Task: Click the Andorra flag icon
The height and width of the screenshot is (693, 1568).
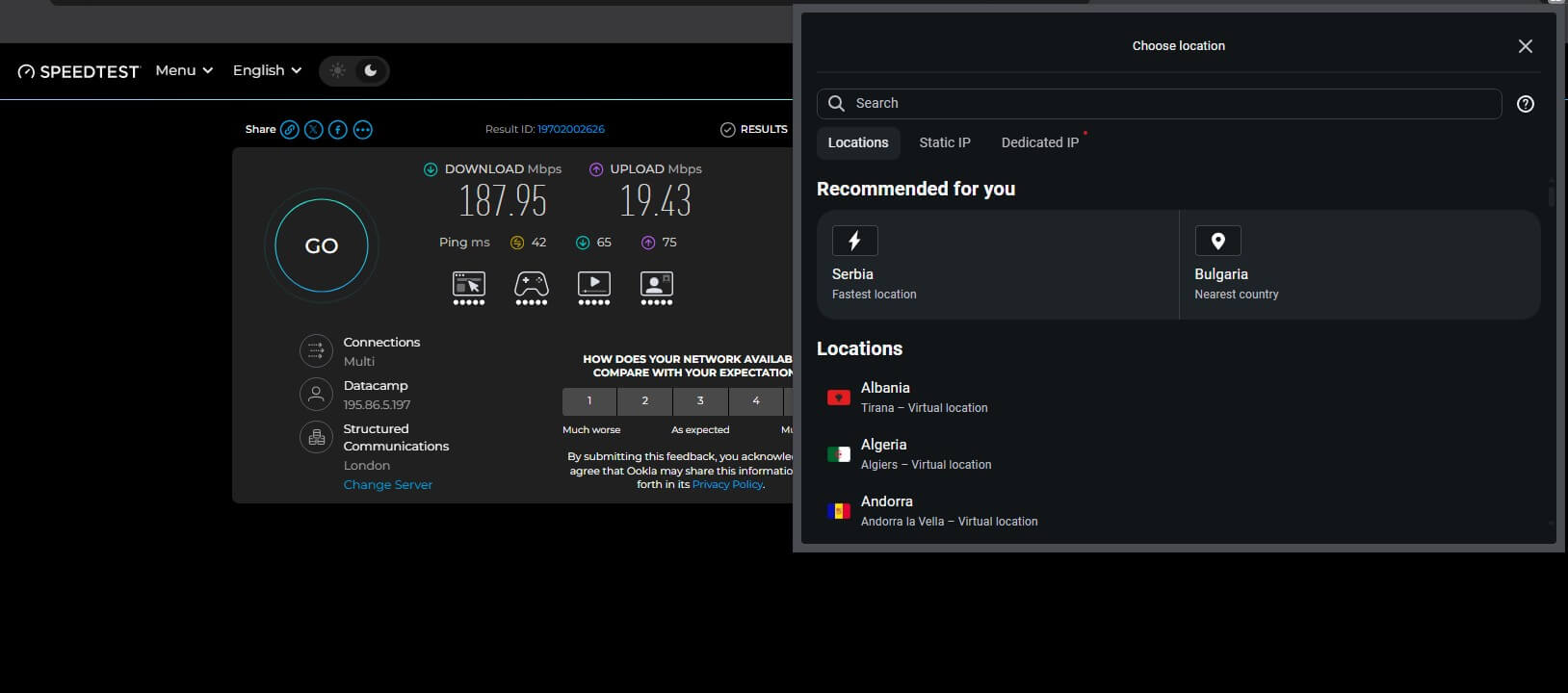Action: tap(839, 511)
